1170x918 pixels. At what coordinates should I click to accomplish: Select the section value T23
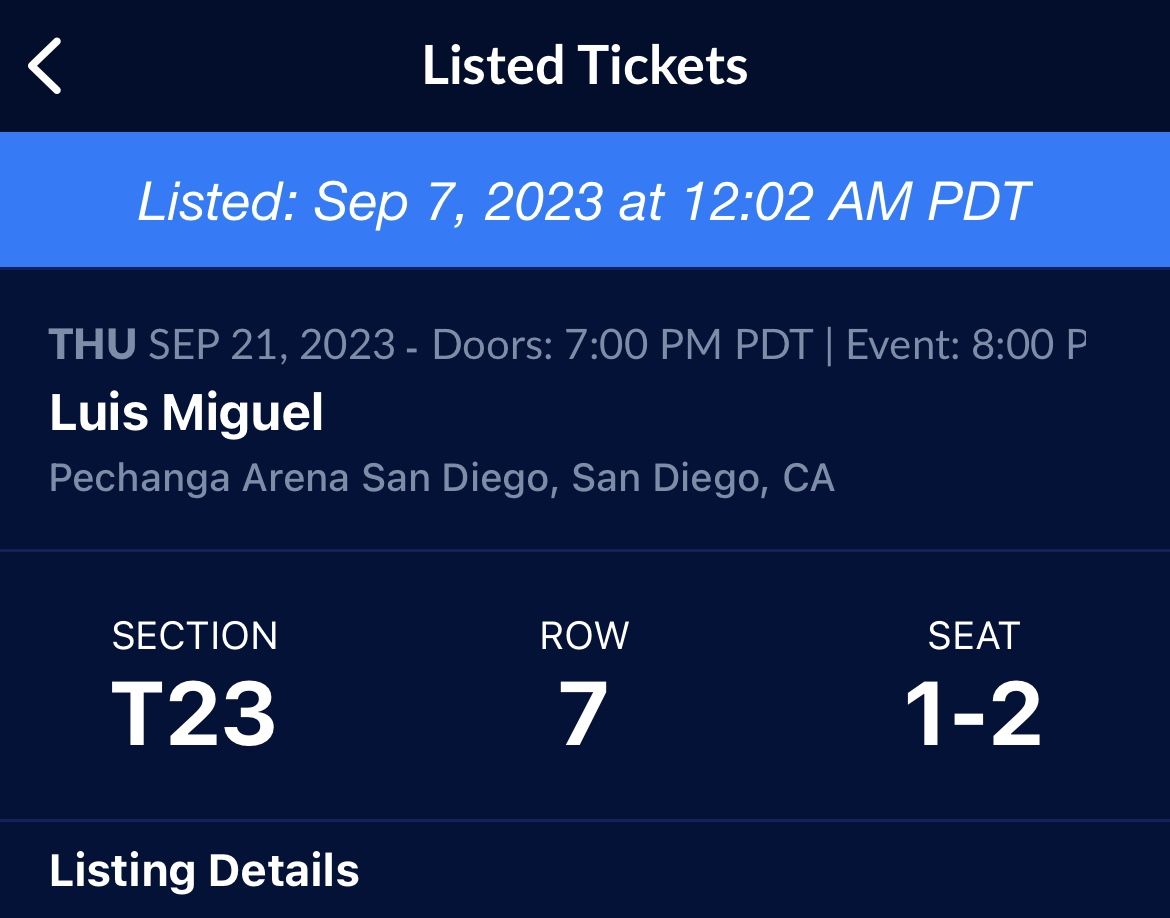click(x=194, y=714)
